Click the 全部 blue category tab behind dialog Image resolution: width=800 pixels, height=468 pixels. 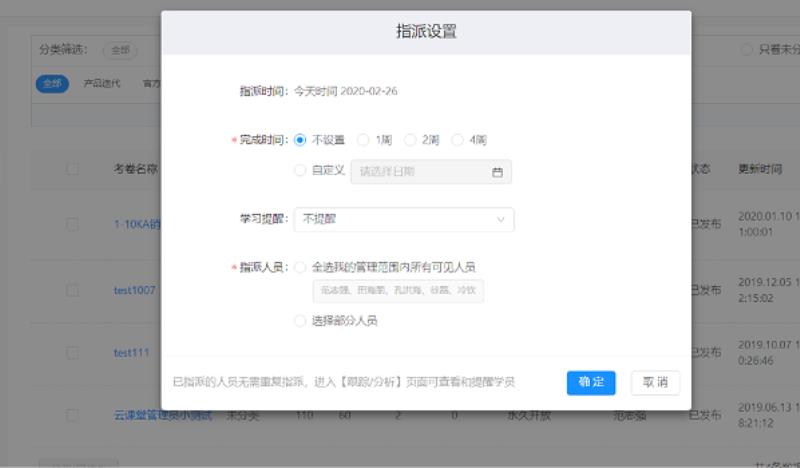pyautogui.click(x=52, y=83)
